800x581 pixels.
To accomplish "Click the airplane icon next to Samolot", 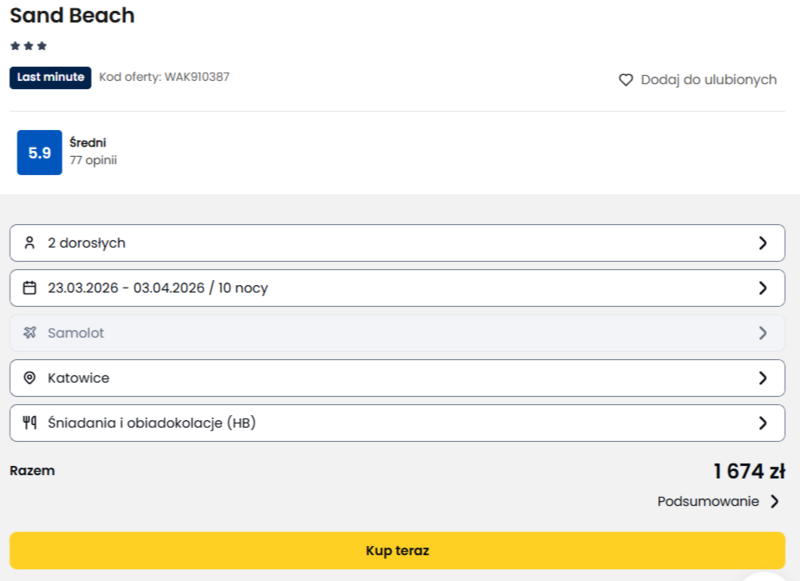I will [29, 333].
